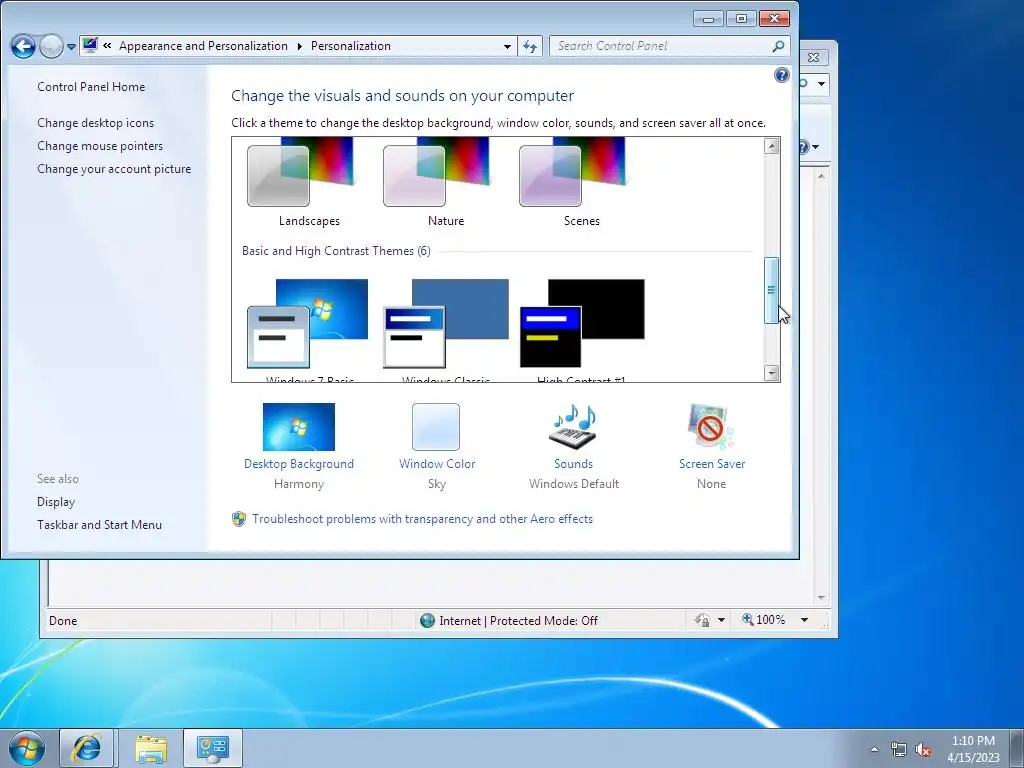Open Change your account picture

[x=114, y=168]
